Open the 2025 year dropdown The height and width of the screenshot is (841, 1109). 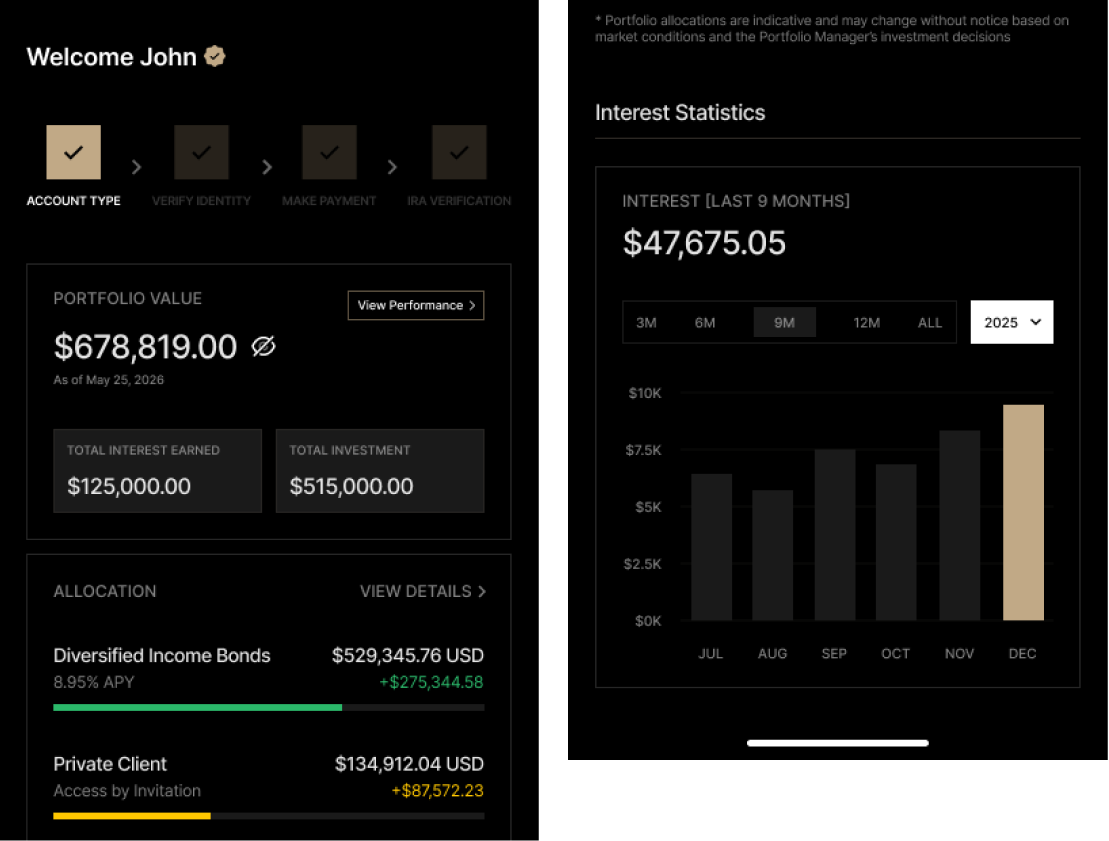1011,323
